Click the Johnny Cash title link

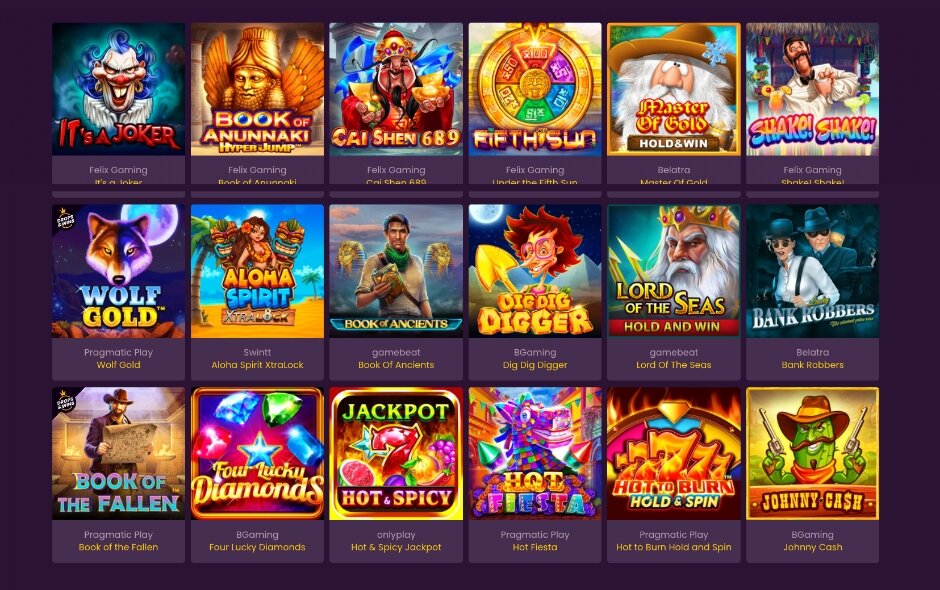tap(812, 547)
